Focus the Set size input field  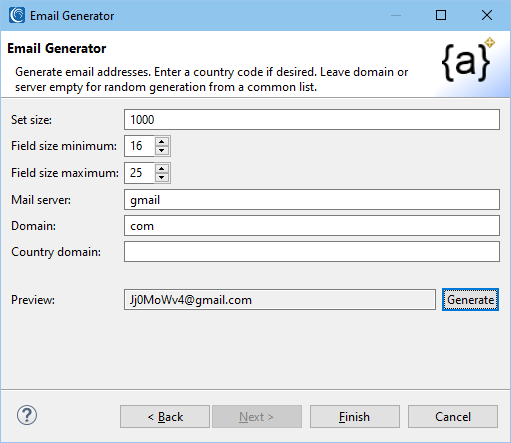[312, 119]
